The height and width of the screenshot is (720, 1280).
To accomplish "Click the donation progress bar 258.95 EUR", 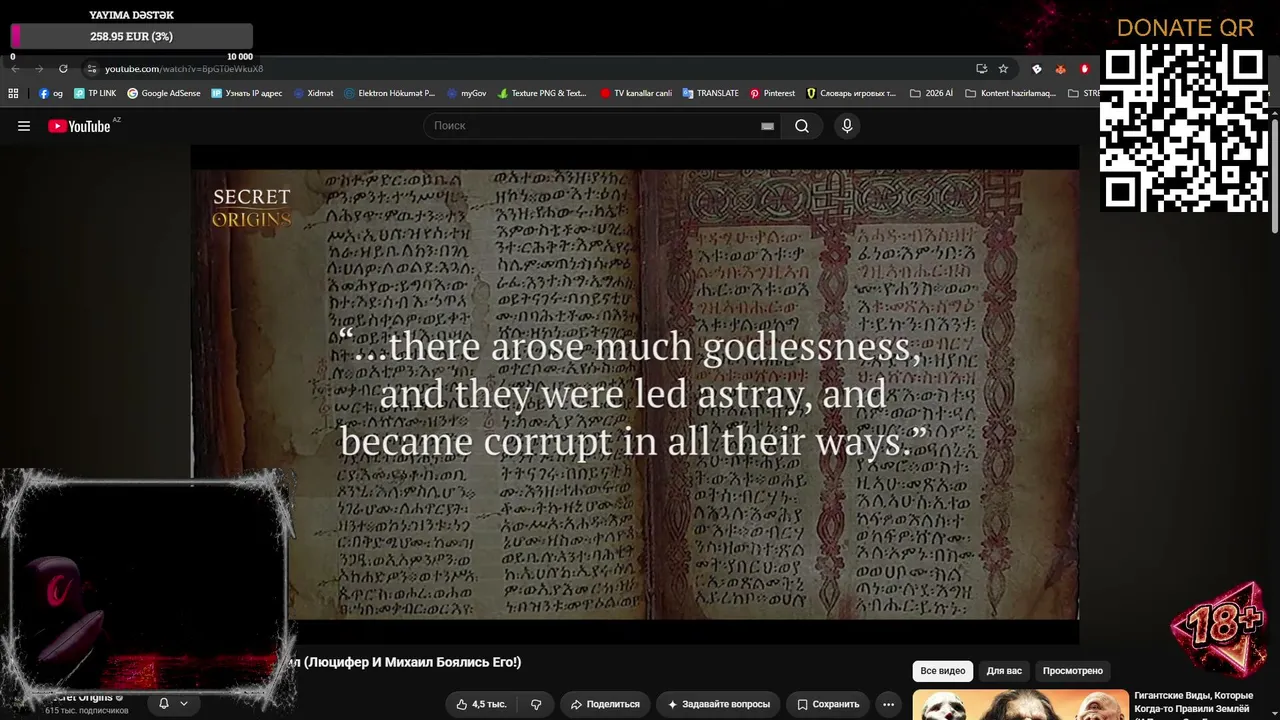I will click(131, 36).
